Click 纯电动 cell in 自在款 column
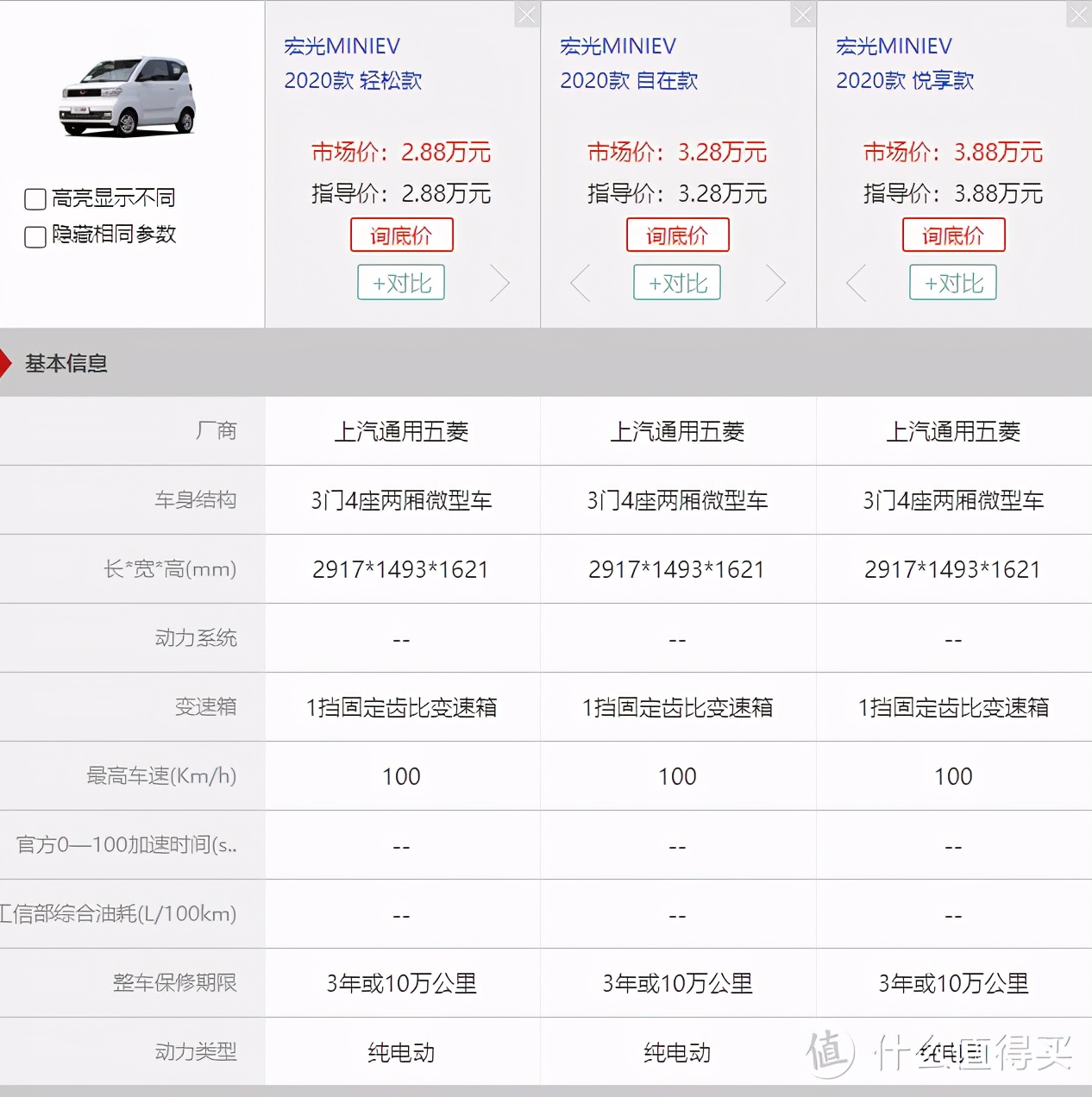The height and width of the screenshot is (1097, 1092). point(677,1052)
